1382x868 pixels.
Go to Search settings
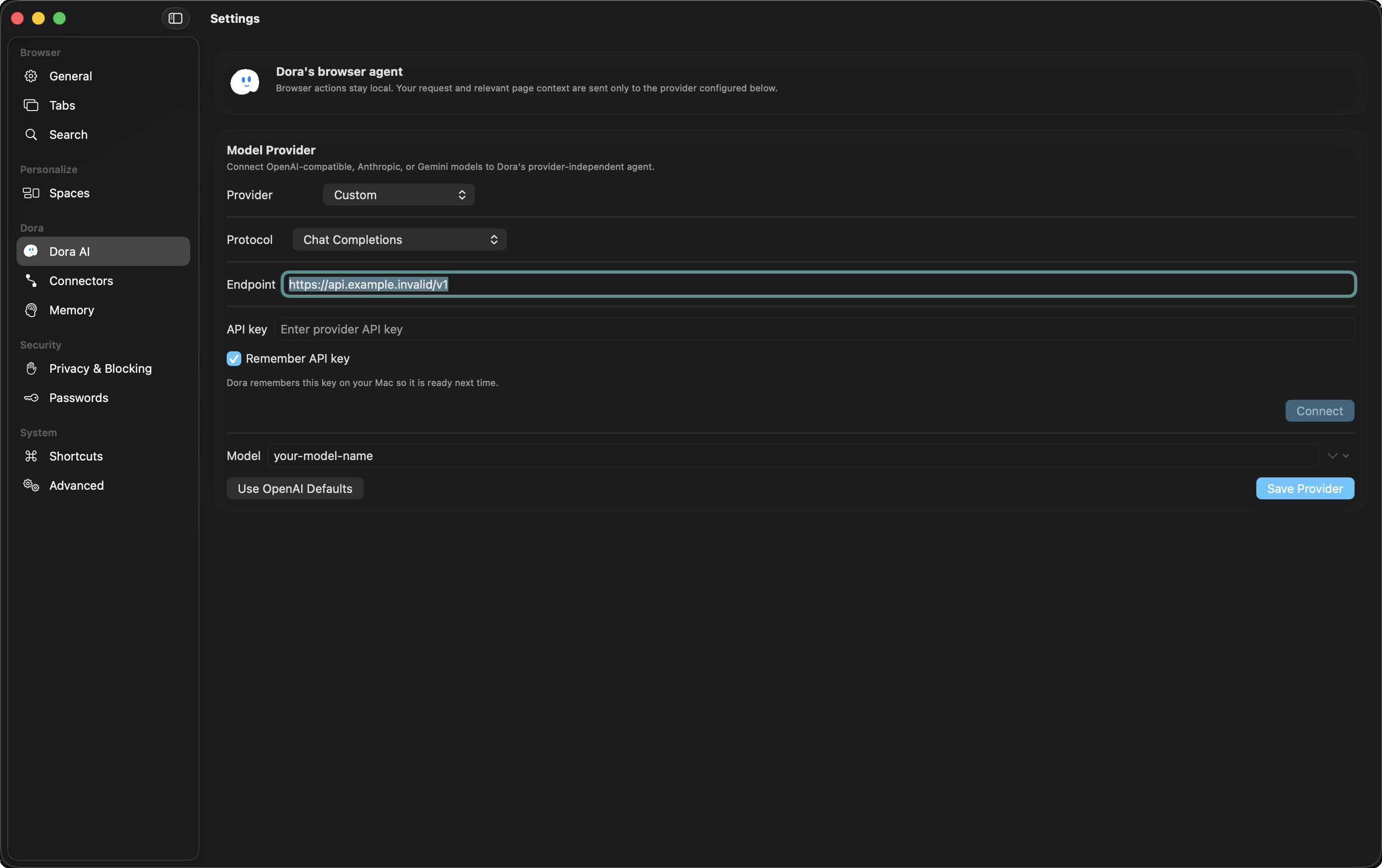pyautogui.click(x=103, y=135)
